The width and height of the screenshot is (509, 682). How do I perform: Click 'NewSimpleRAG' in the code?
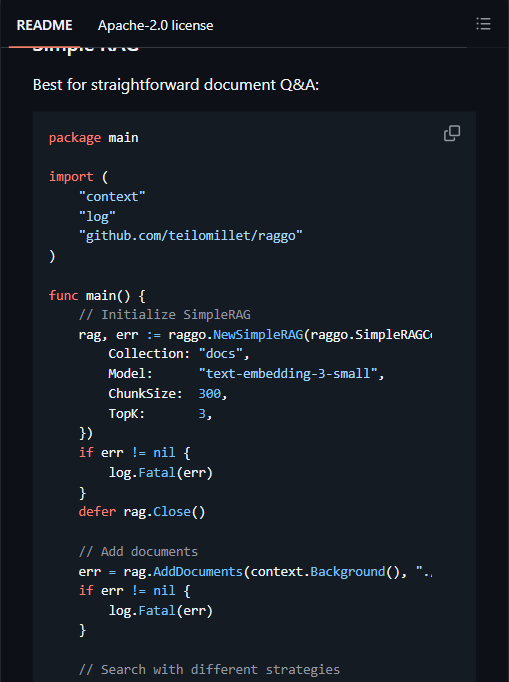(258, 334)
